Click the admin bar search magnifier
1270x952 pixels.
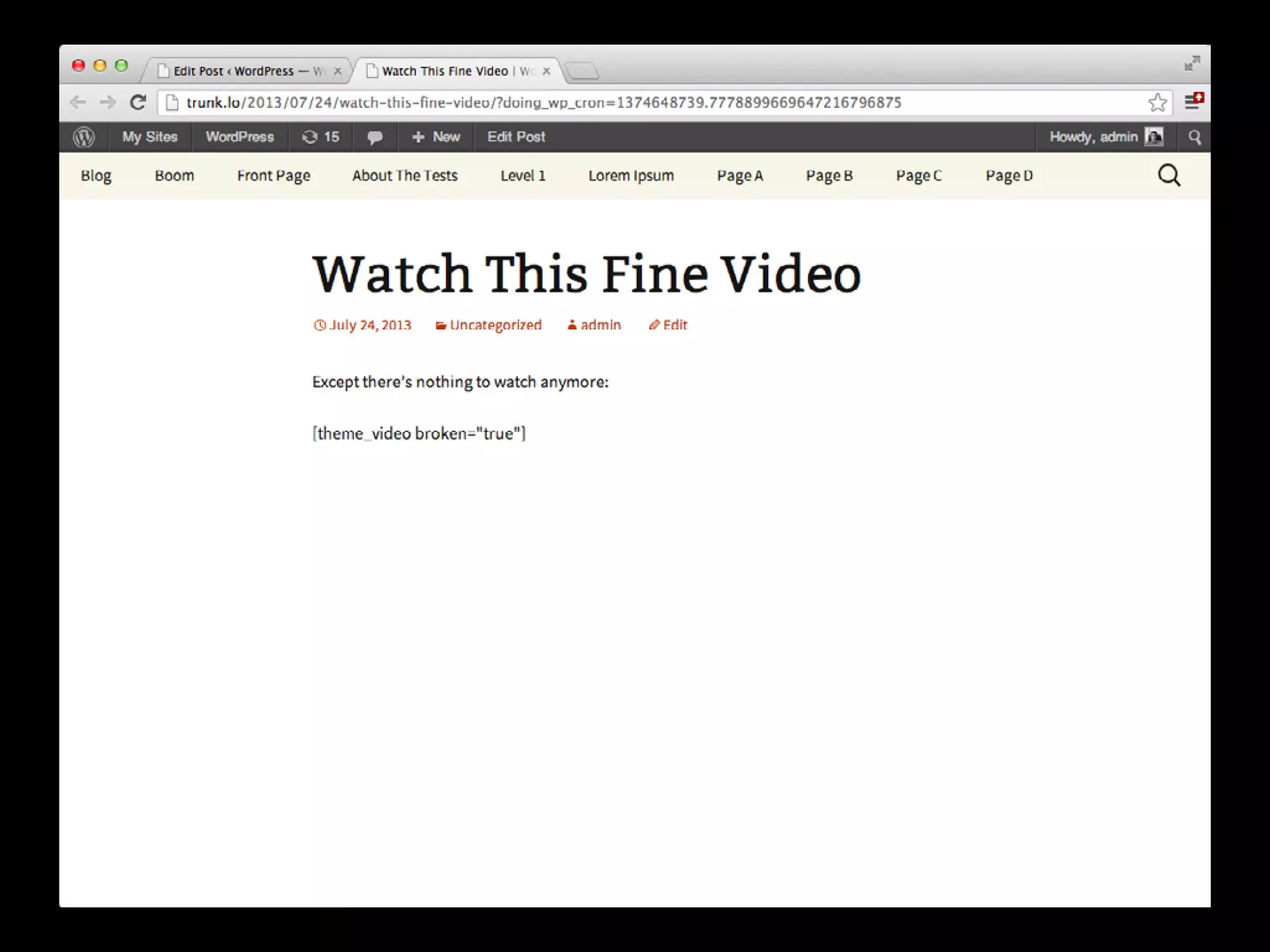[1194, 137]
